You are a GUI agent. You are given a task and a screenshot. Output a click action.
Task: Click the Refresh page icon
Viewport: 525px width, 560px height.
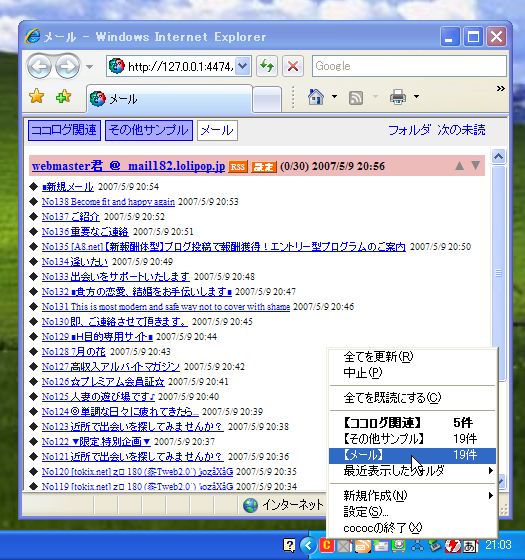267,66
